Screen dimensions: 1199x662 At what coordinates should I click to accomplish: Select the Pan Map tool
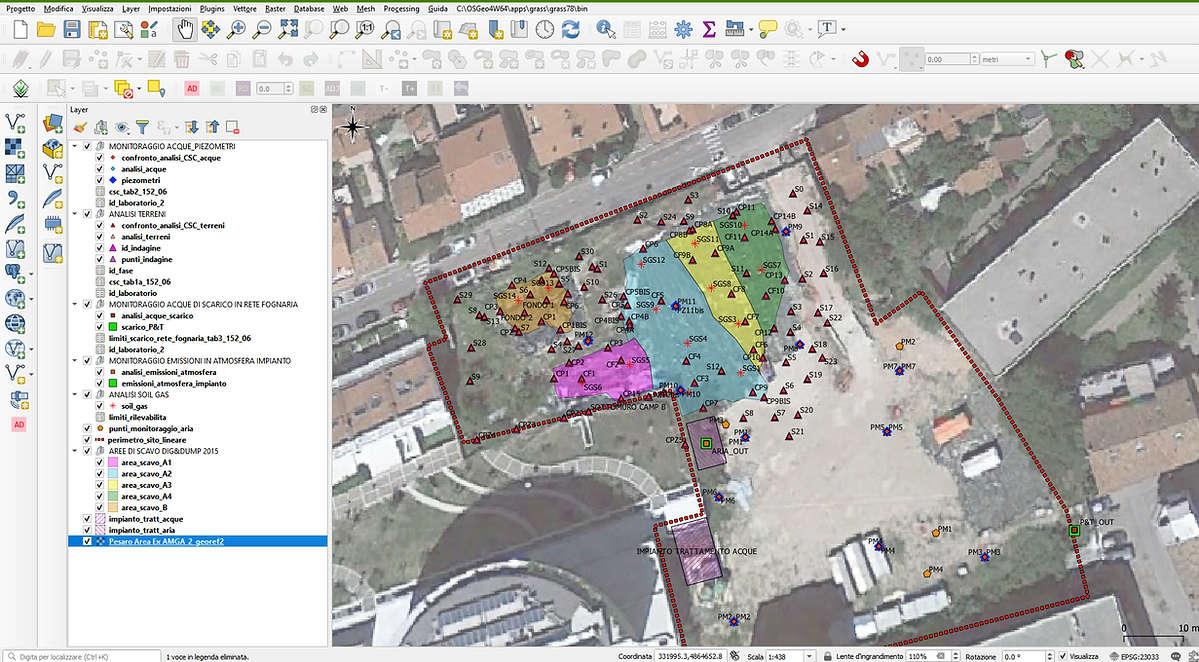(183, 30)
